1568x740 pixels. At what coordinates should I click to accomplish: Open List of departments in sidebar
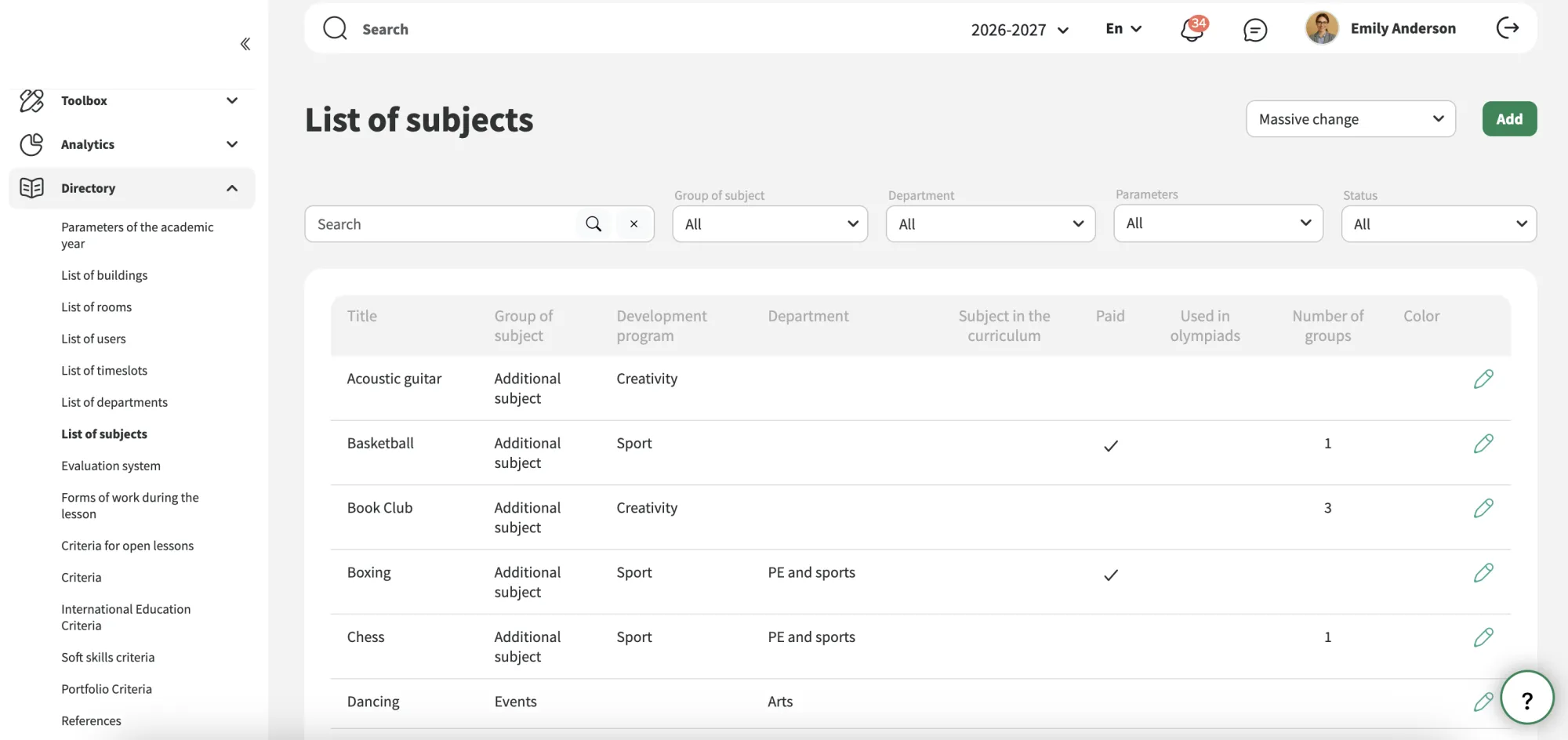tap(114, 402)
